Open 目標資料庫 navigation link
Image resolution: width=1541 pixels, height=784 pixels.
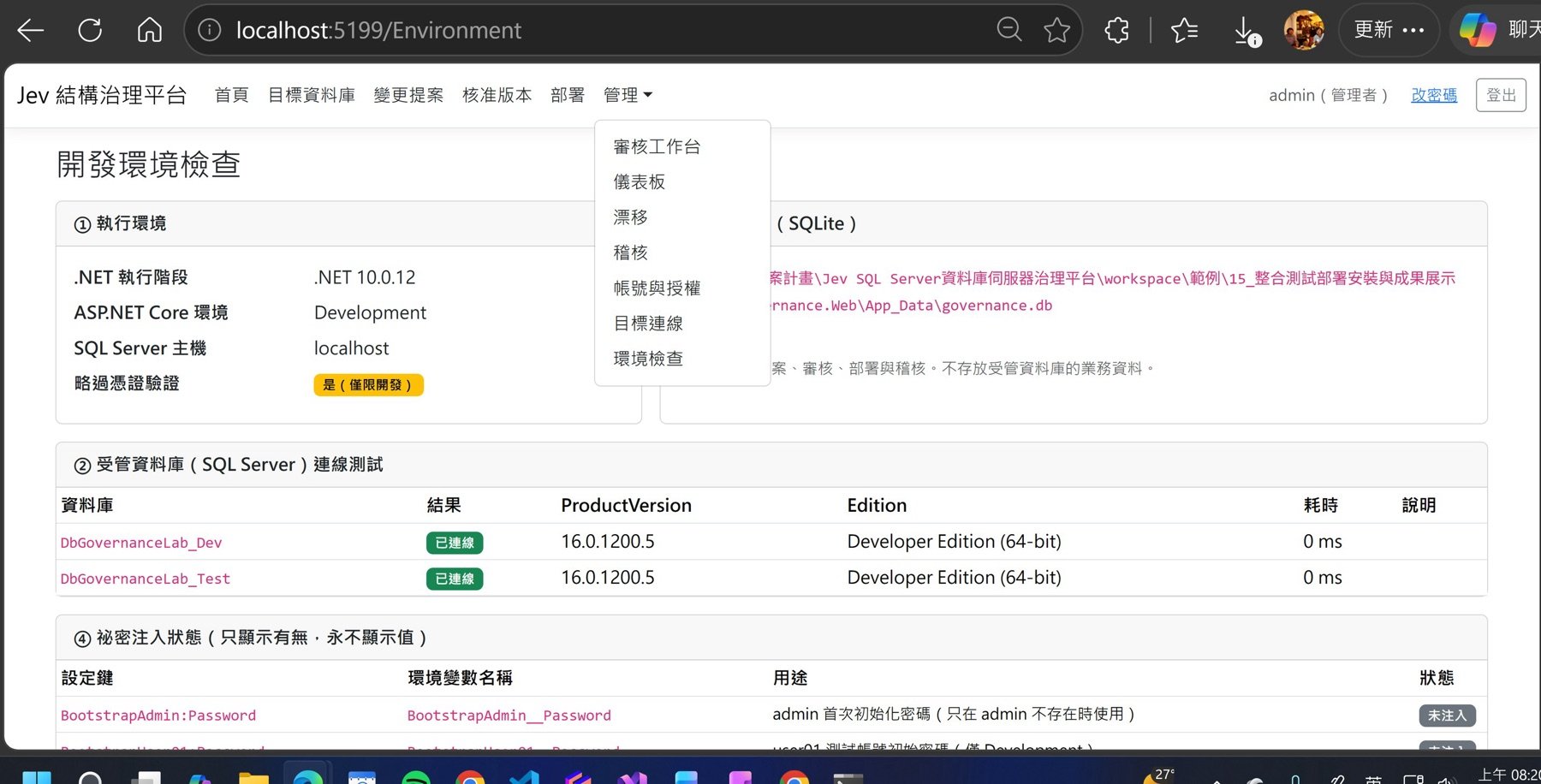pyautogui.click(x=312, y=95)
